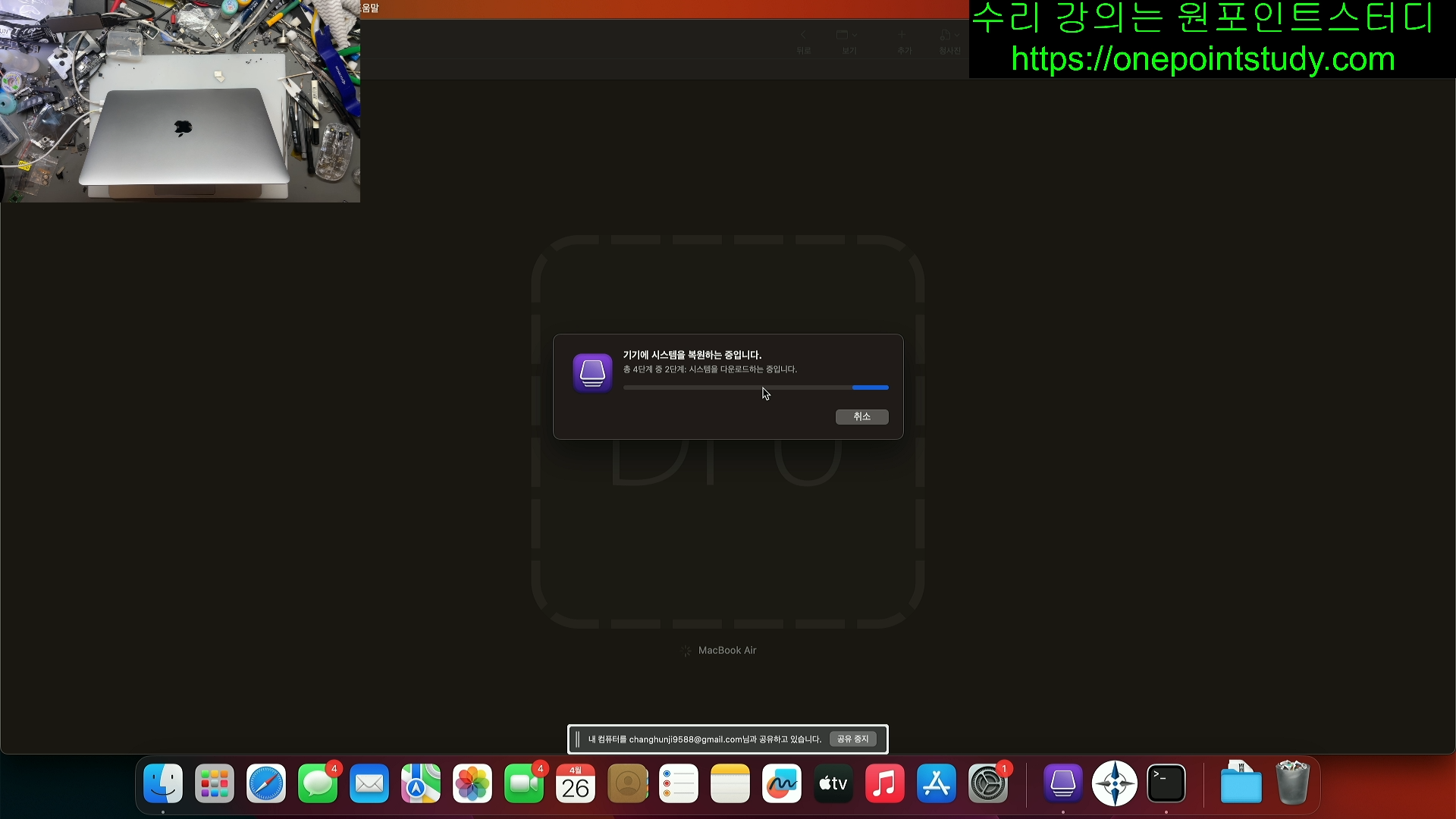Viewport: 1456px width, 819px height.
Task: Open Reminders app in the Dock
Action: click(x=679, y=783)
